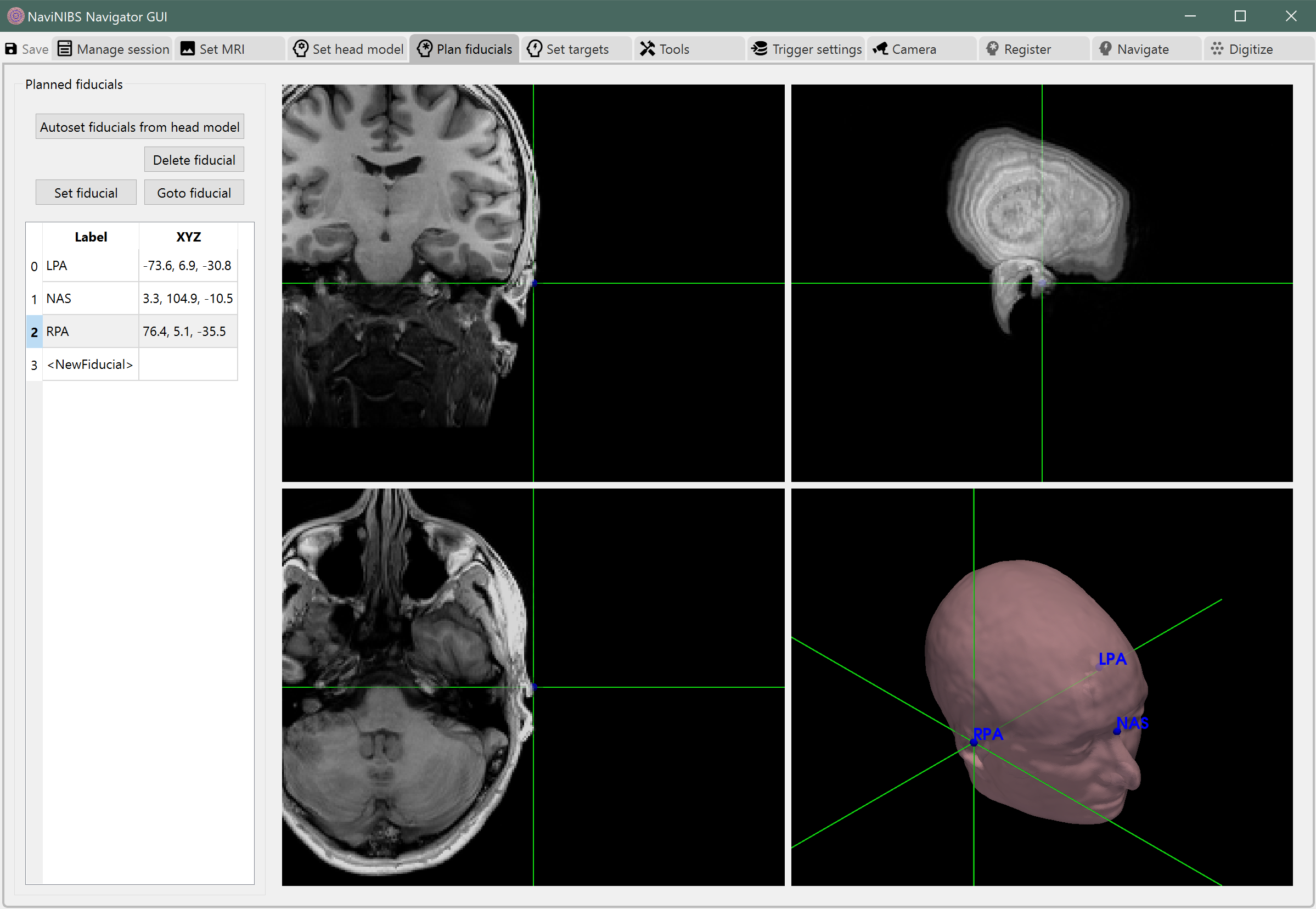
Task: Click the Label column header
Action: coord(91,237)
